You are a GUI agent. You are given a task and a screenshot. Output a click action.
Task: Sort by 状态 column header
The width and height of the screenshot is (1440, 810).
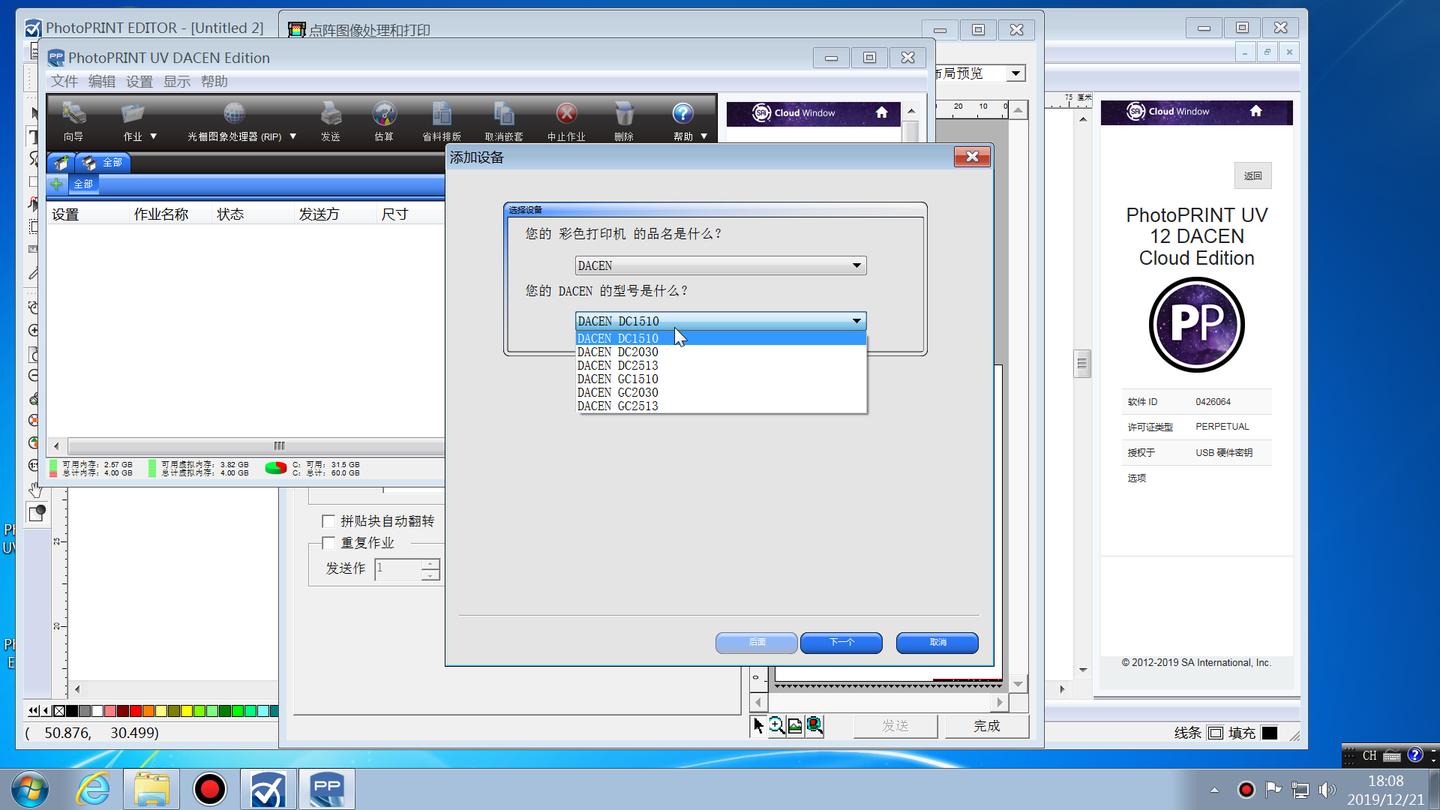(x=230, y=214)
